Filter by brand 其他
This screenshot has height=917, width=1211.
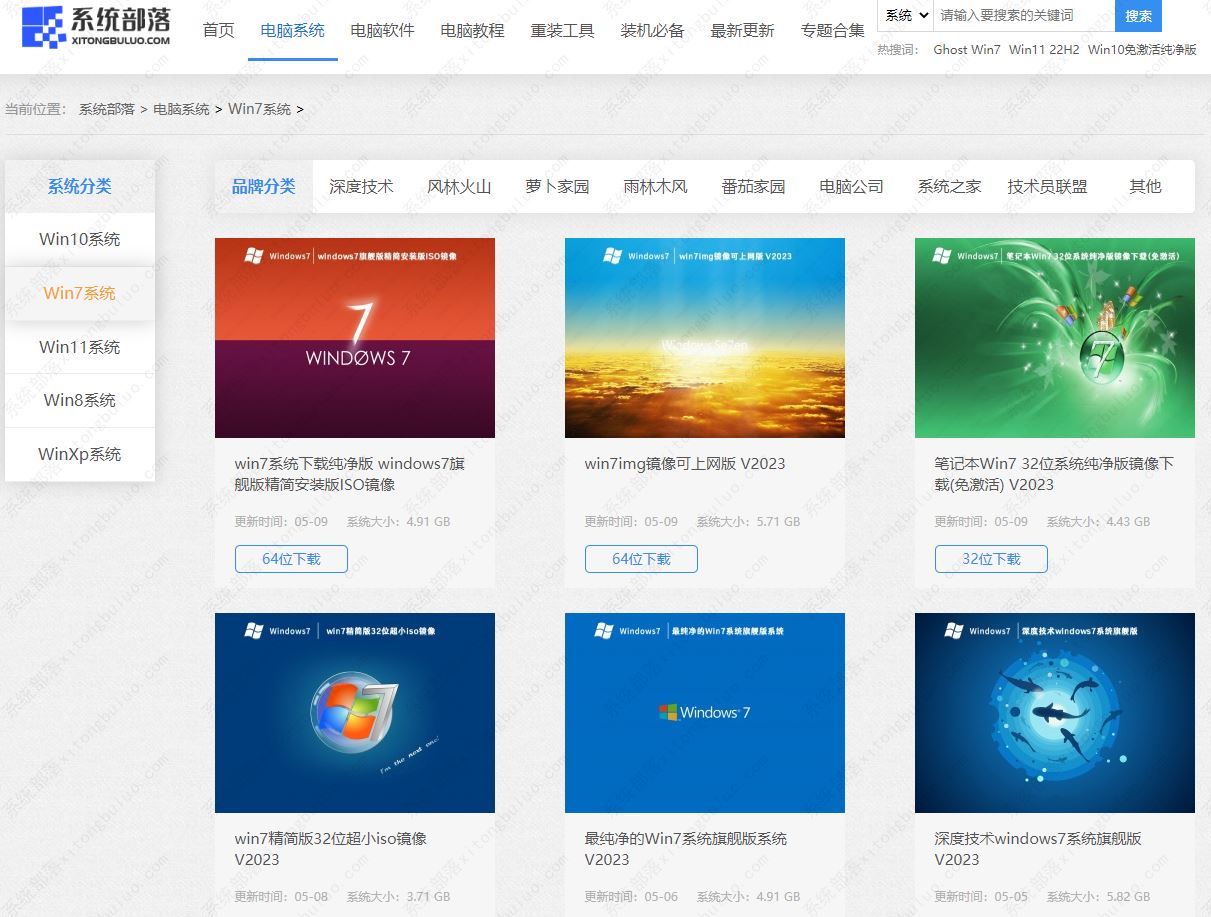tap(1145, 186)
